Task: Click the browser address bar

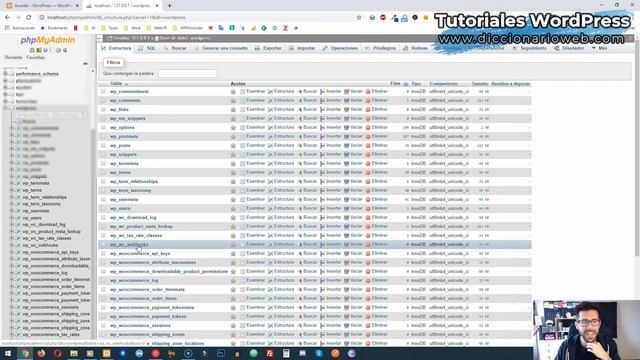Action: (x=196, y=18)
